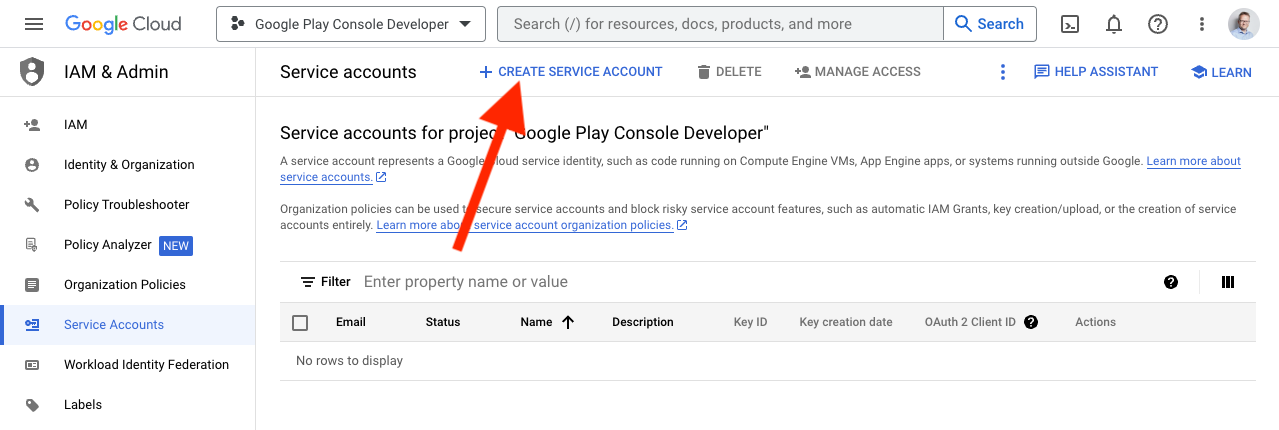Click the Service accounts page title

(x=348, y=72)
